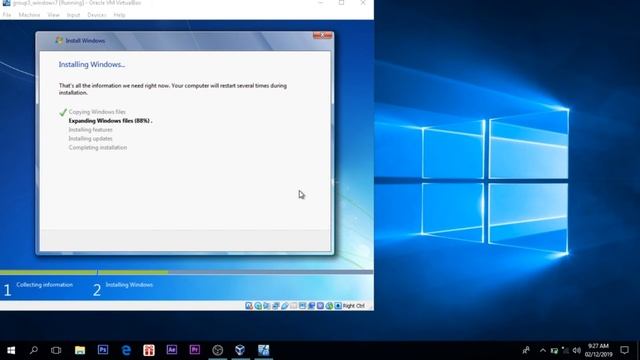This screenshot has width=640, height=360.
Task: Open the volume control in system tray
Action: point(576,350)
